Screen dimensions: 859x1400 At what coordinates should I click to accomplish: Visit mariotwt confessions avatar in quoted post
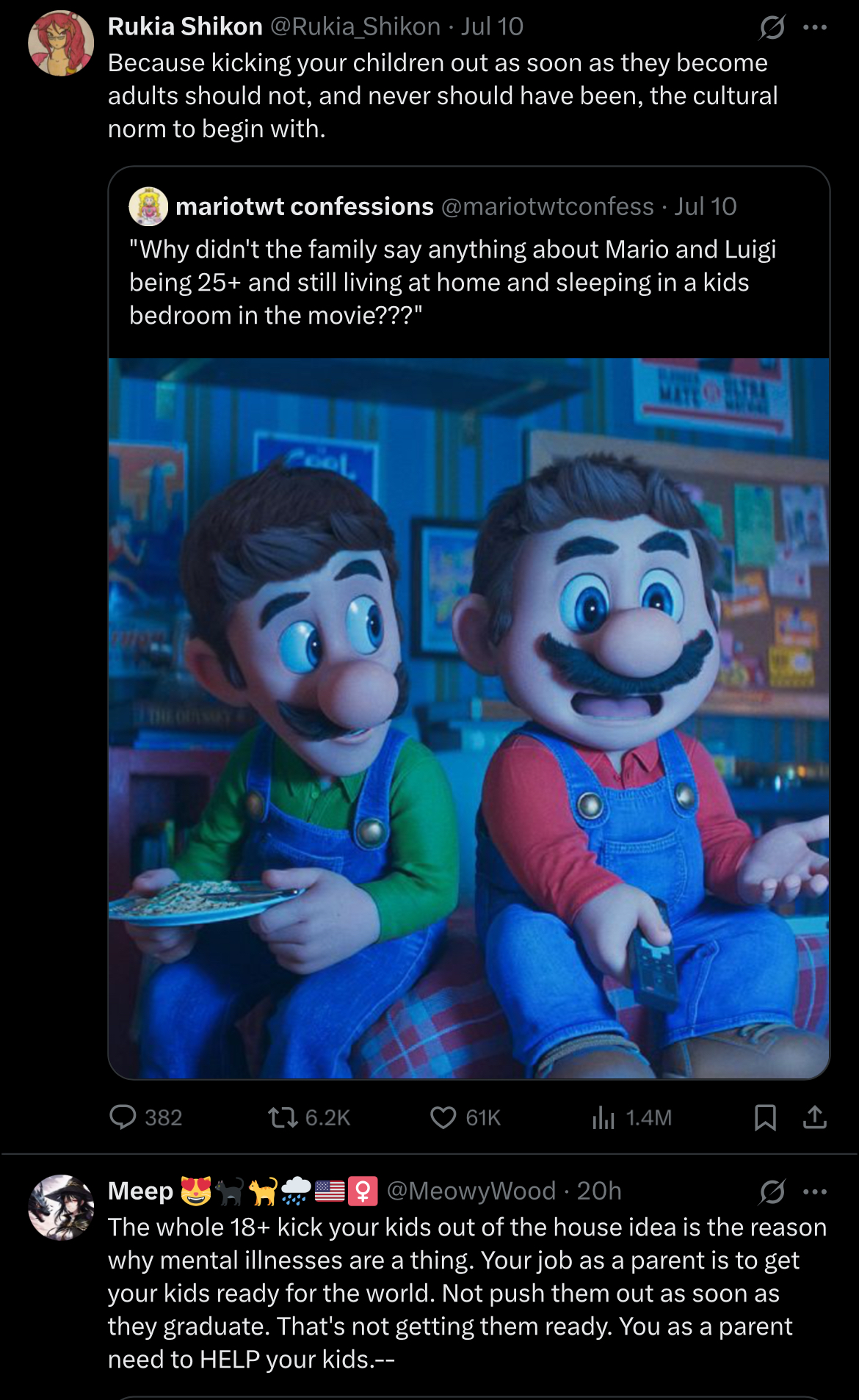coord(148,206)
